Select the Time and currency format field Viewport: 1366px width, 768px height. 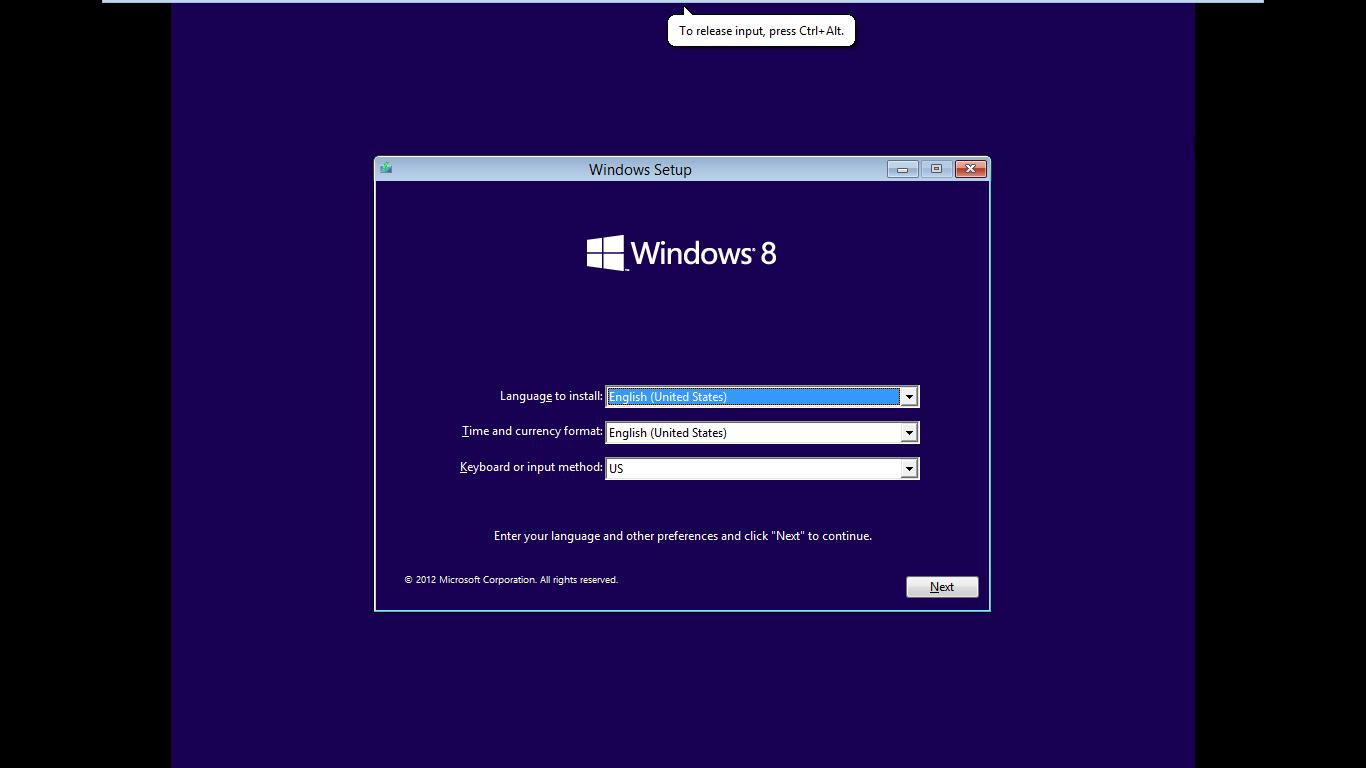tap(762, 433)
